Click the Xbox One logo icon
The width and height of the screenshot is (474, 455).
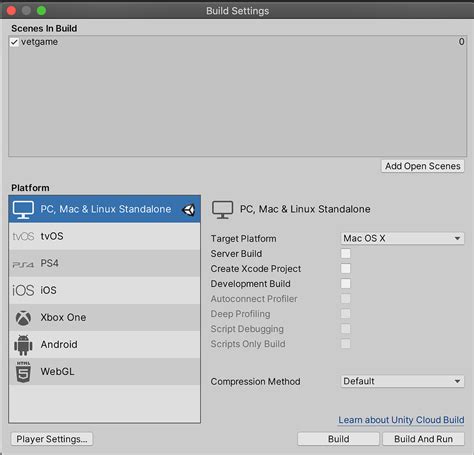click(x=23, y=318)
